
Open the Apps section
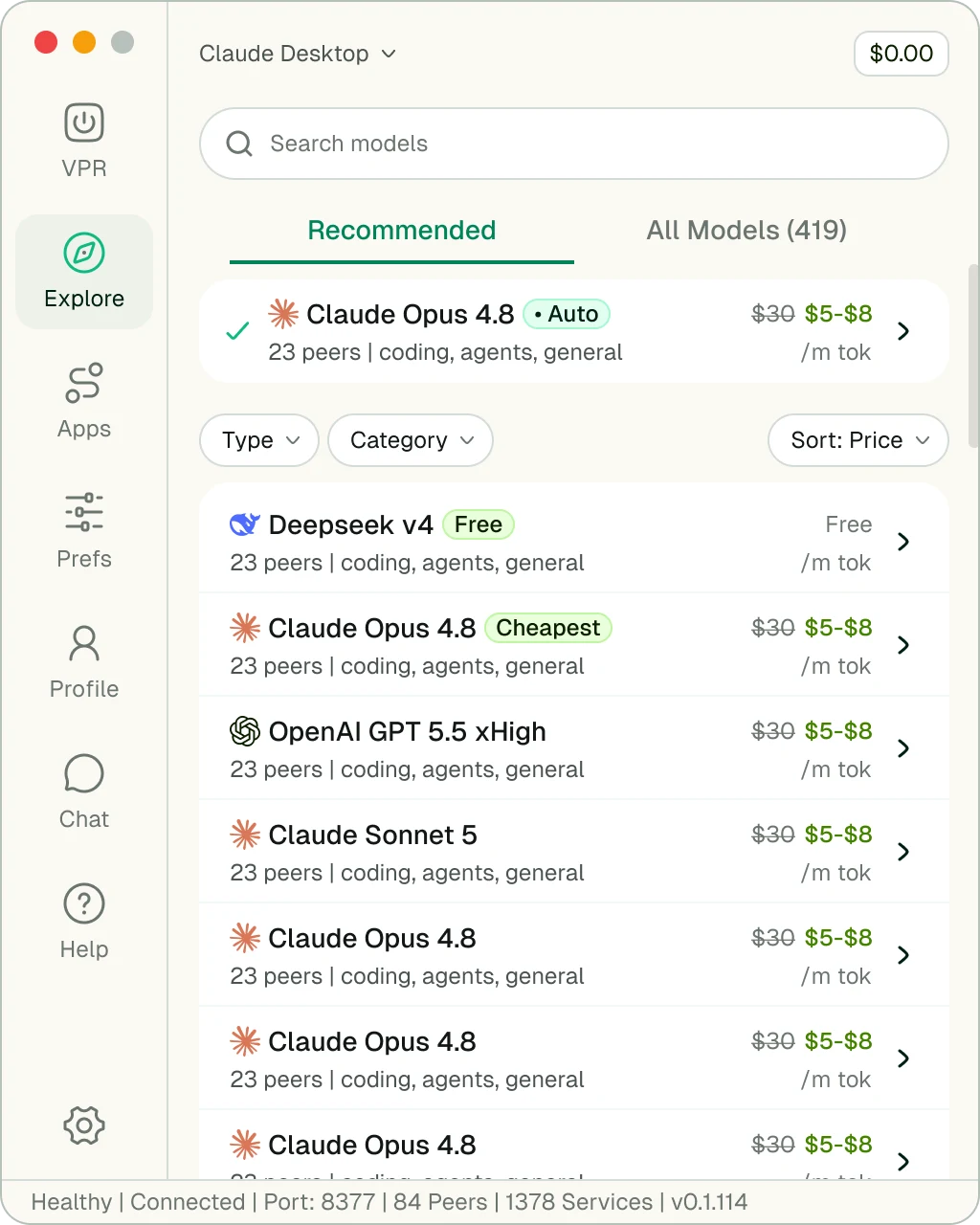[84, 402]
